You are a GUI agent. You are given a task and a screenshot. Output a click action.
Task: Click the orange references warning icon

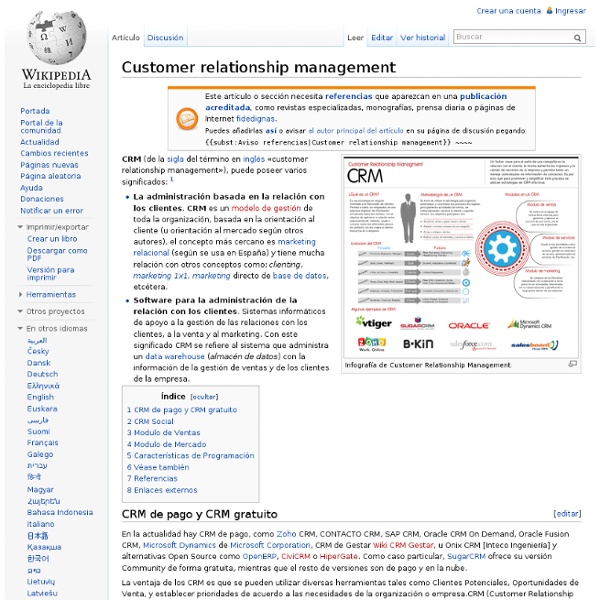[x=187, y=119]
